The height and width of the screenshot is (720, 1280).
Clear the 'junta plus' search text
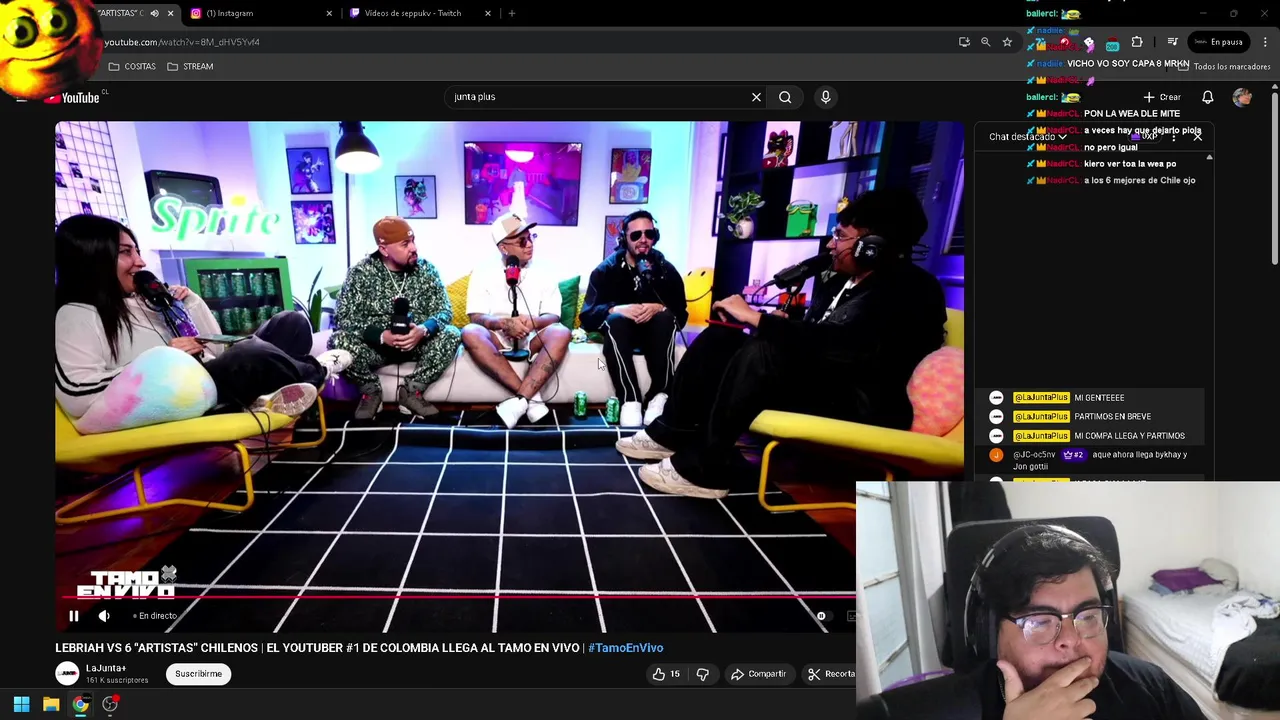click(x=756, y=97)
